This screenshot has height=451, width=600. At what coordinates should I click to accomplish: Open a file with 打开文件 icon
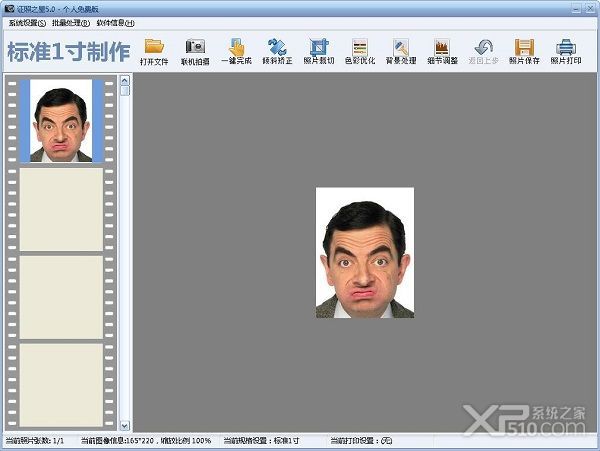click(x=154, y=51)
